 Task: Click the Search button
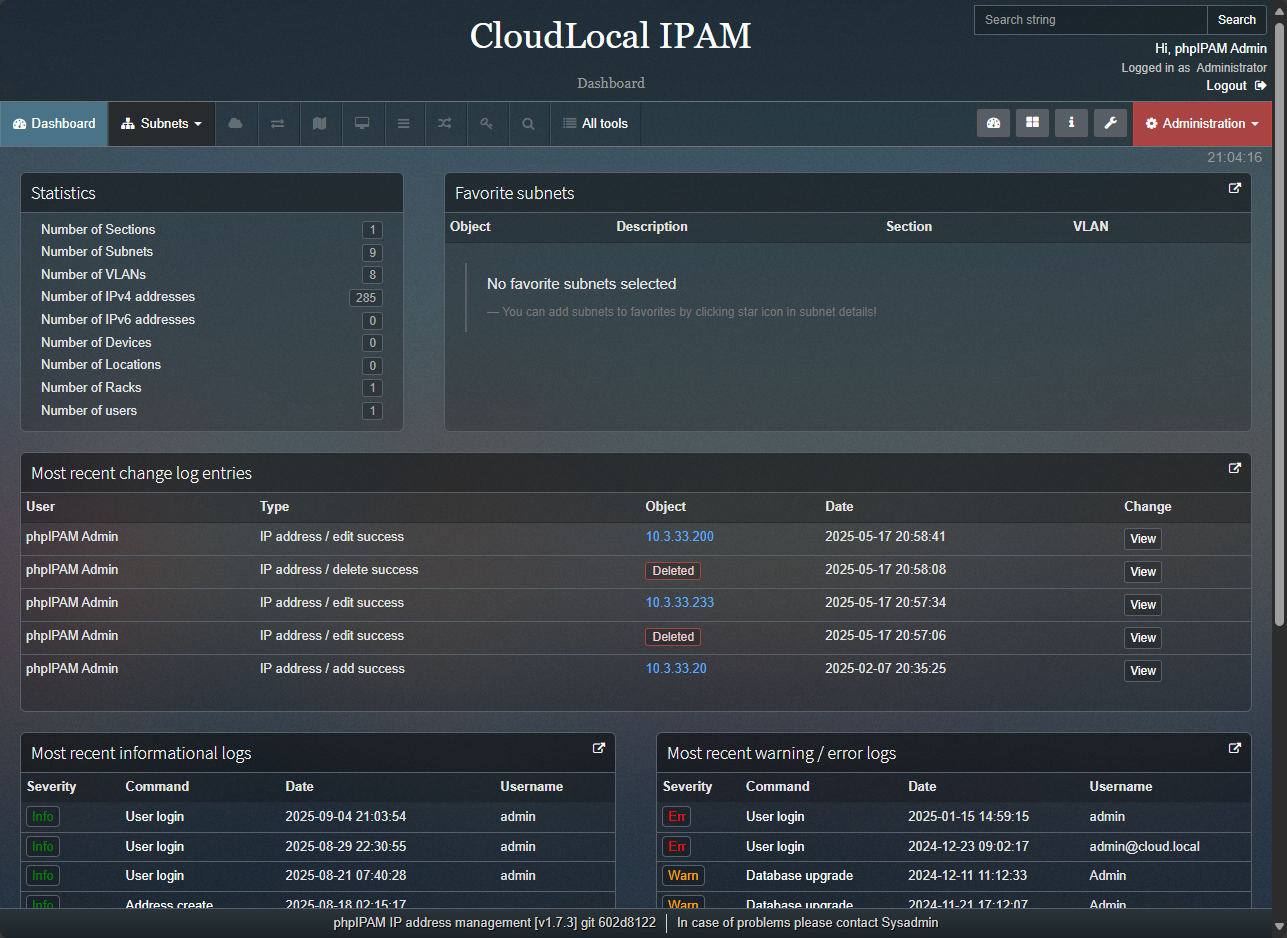[x=1237, y=20]
